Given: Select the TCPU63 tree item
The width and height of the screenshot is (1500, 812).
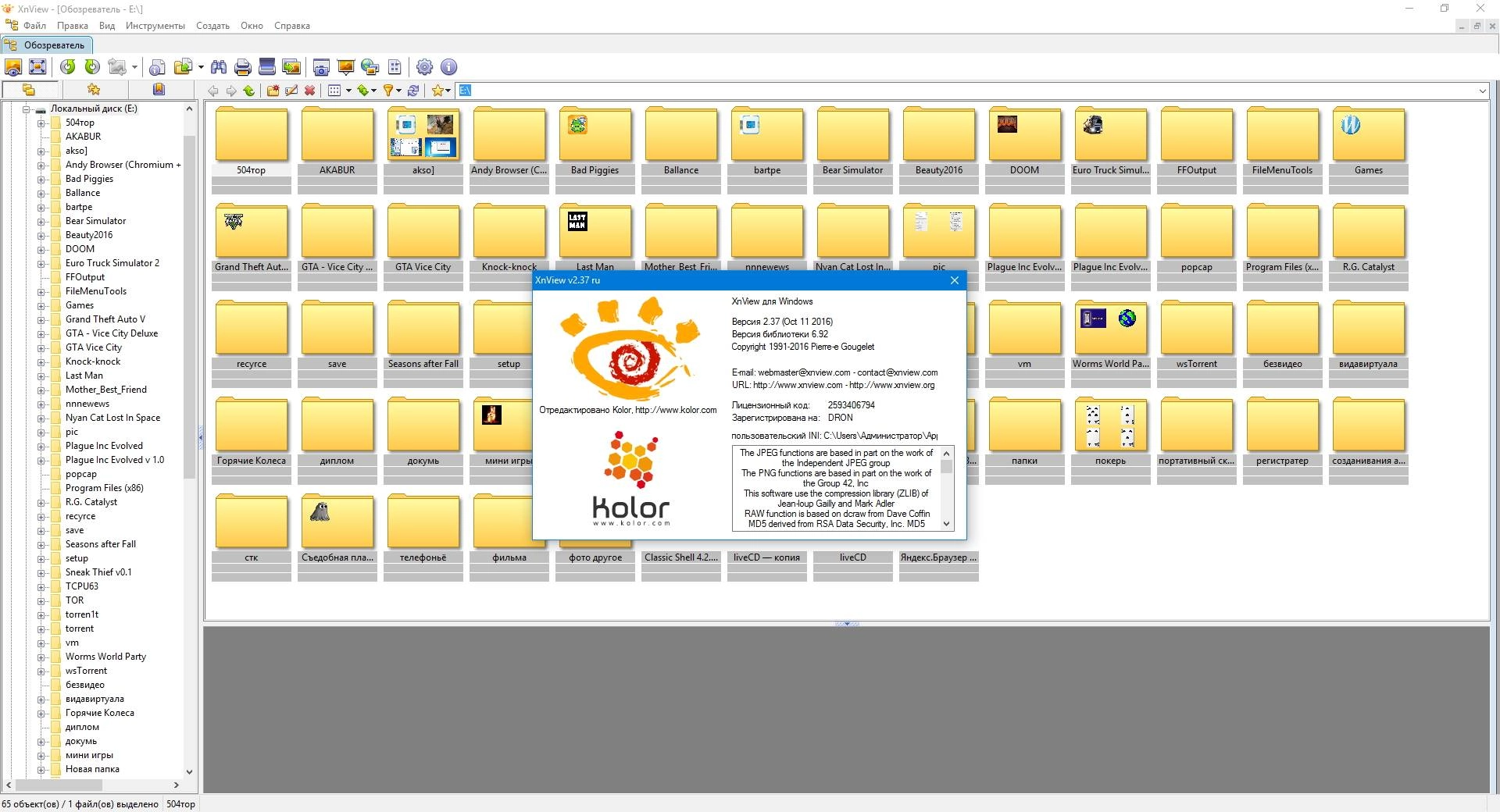Looking at the screenshot, I should tap(81, 586).
